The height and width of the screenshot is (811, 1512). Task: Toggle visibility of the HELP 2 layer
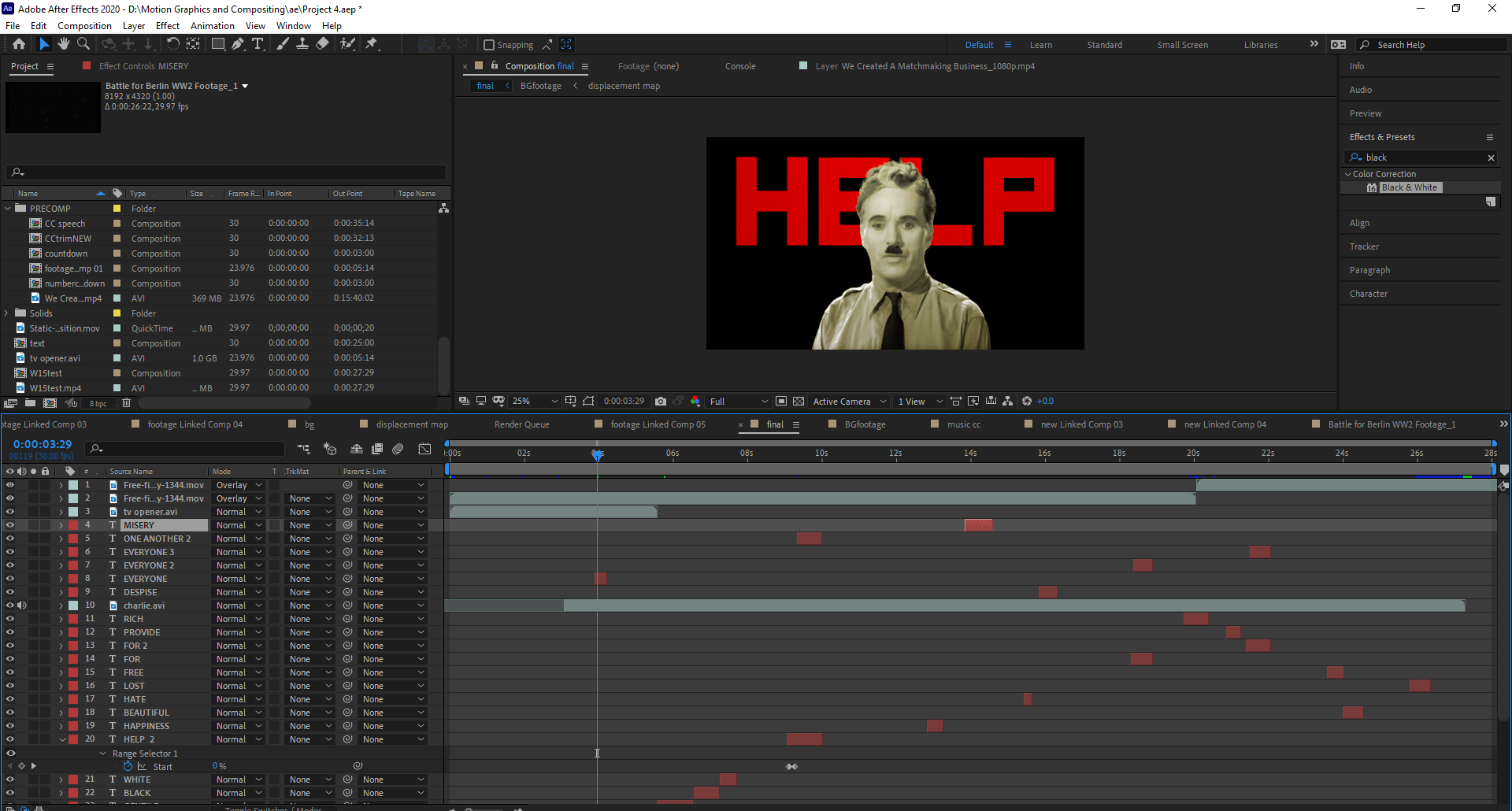point(10,739)
